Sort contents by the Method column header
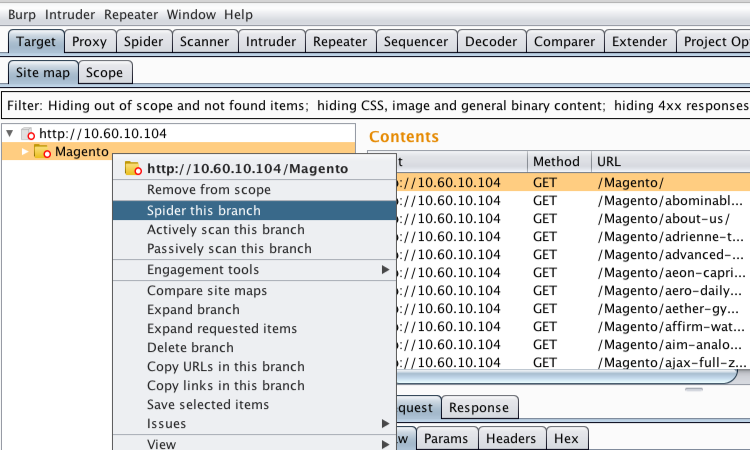The height and width of the screenshot is (450, 750). pyautogui.click(x=559, y=162)
